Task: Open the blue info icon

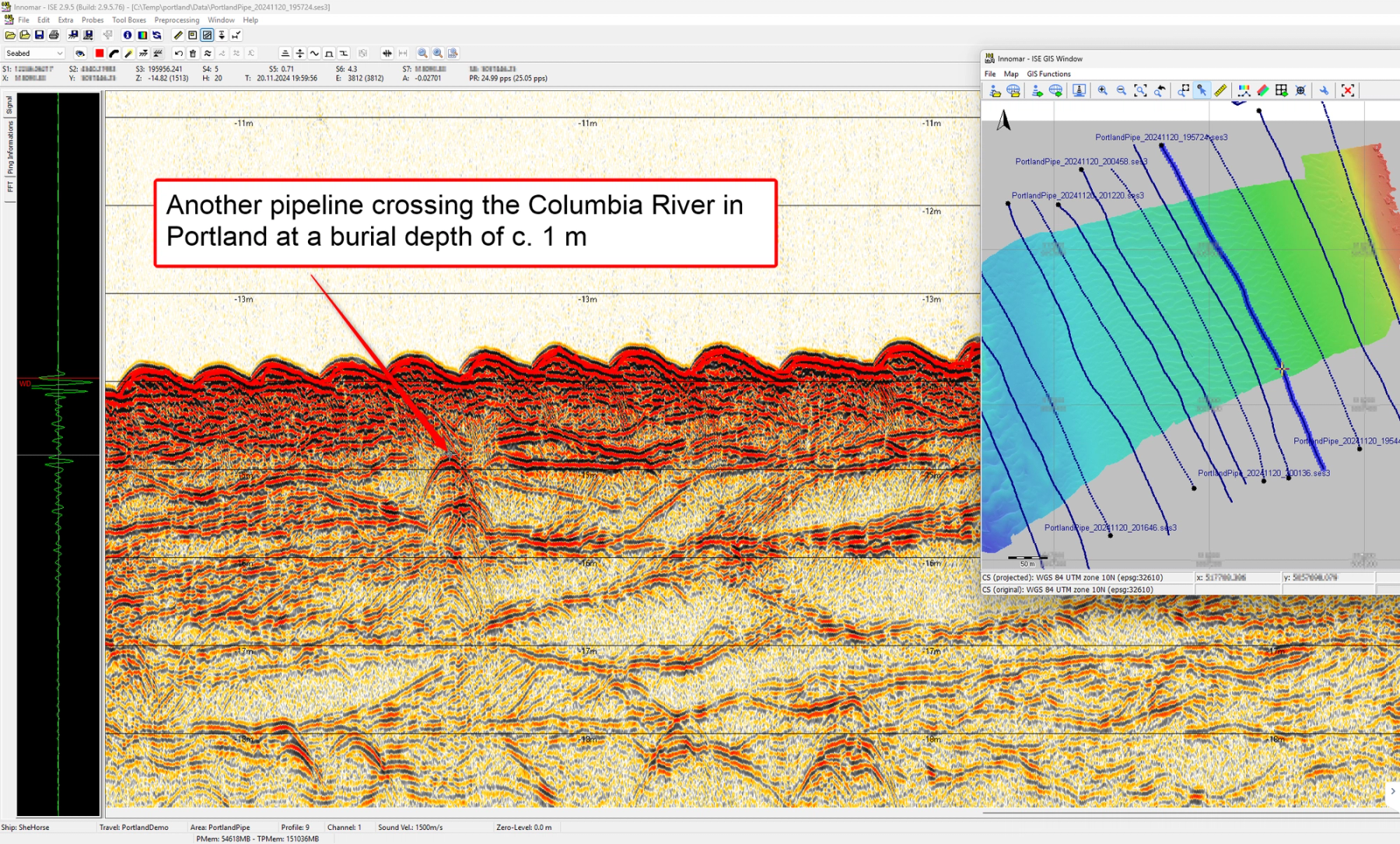Action: tap(127, 35)
